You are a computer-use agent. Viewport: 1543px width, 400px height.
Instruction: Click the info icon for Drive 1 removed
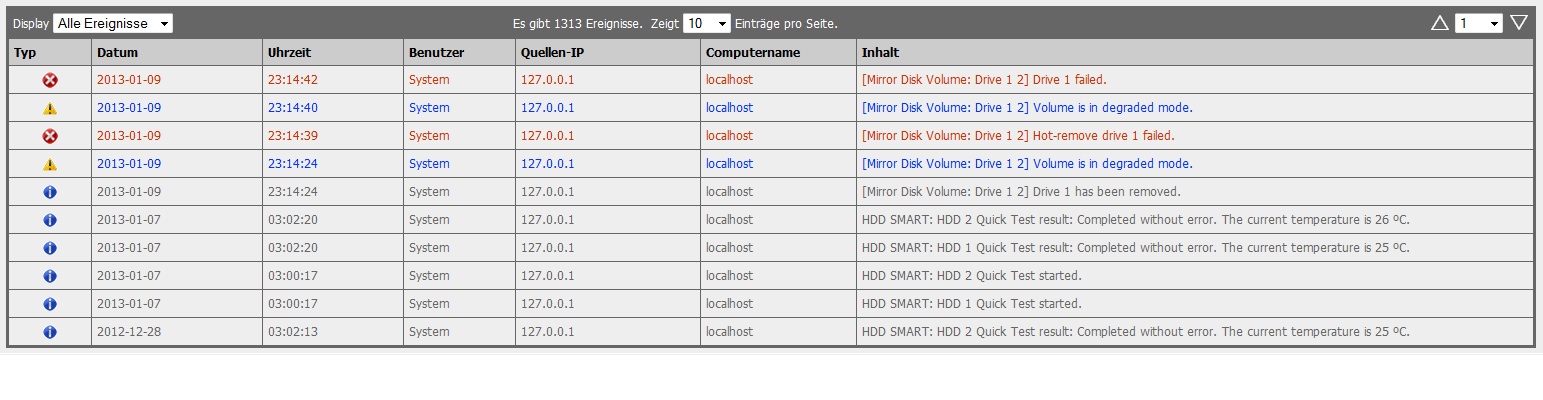point(50,192)
